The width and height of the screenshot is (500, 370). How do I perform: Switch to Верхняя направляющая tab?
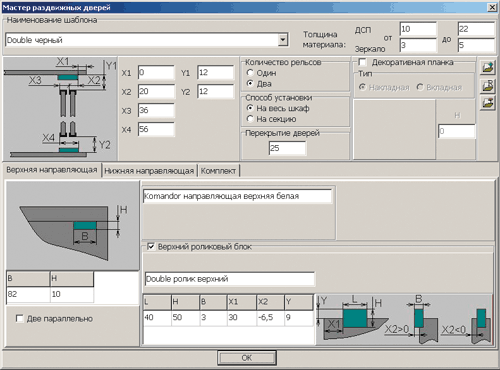pyautogui.click(x=52, y=170)
